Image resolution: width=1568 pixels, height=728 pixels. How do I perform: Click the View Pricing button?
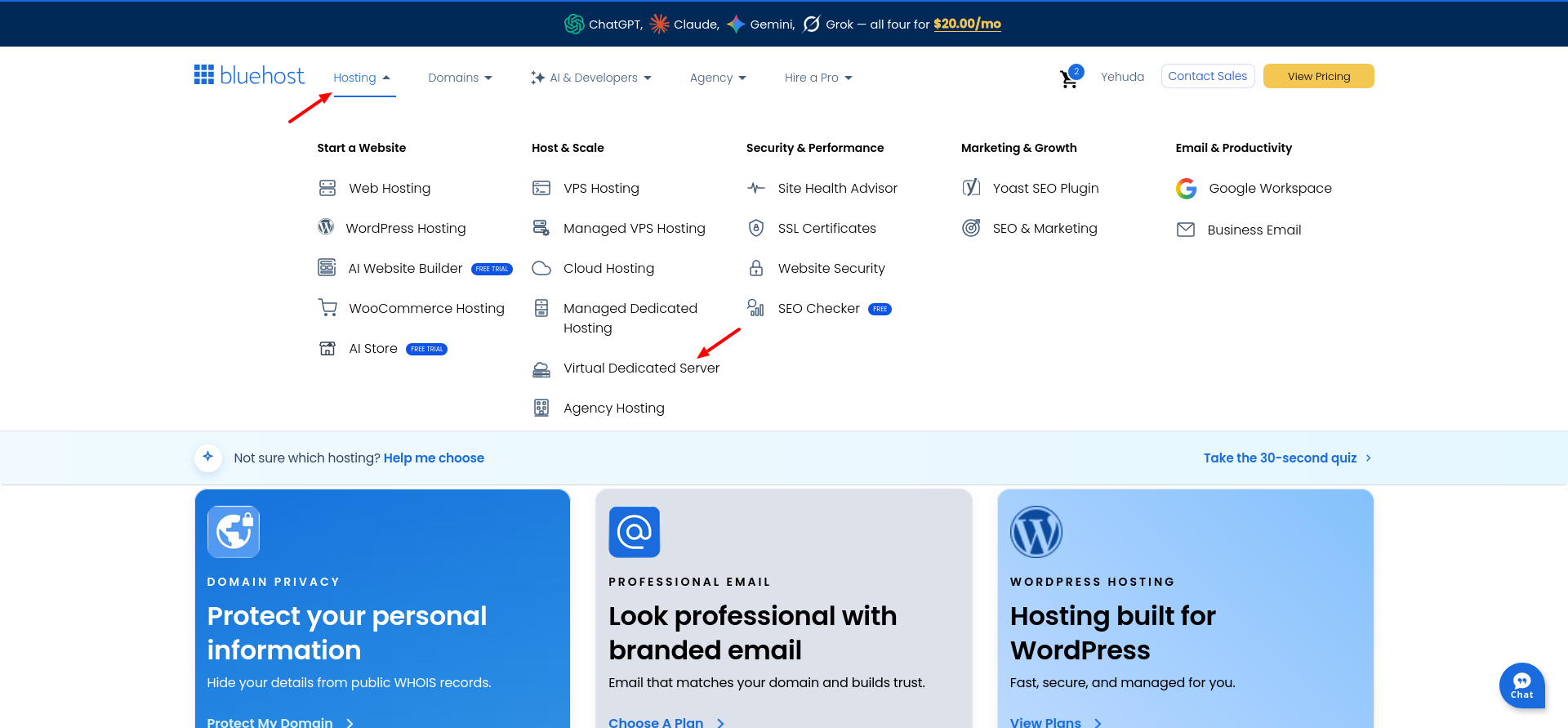tap(1318, 76)
